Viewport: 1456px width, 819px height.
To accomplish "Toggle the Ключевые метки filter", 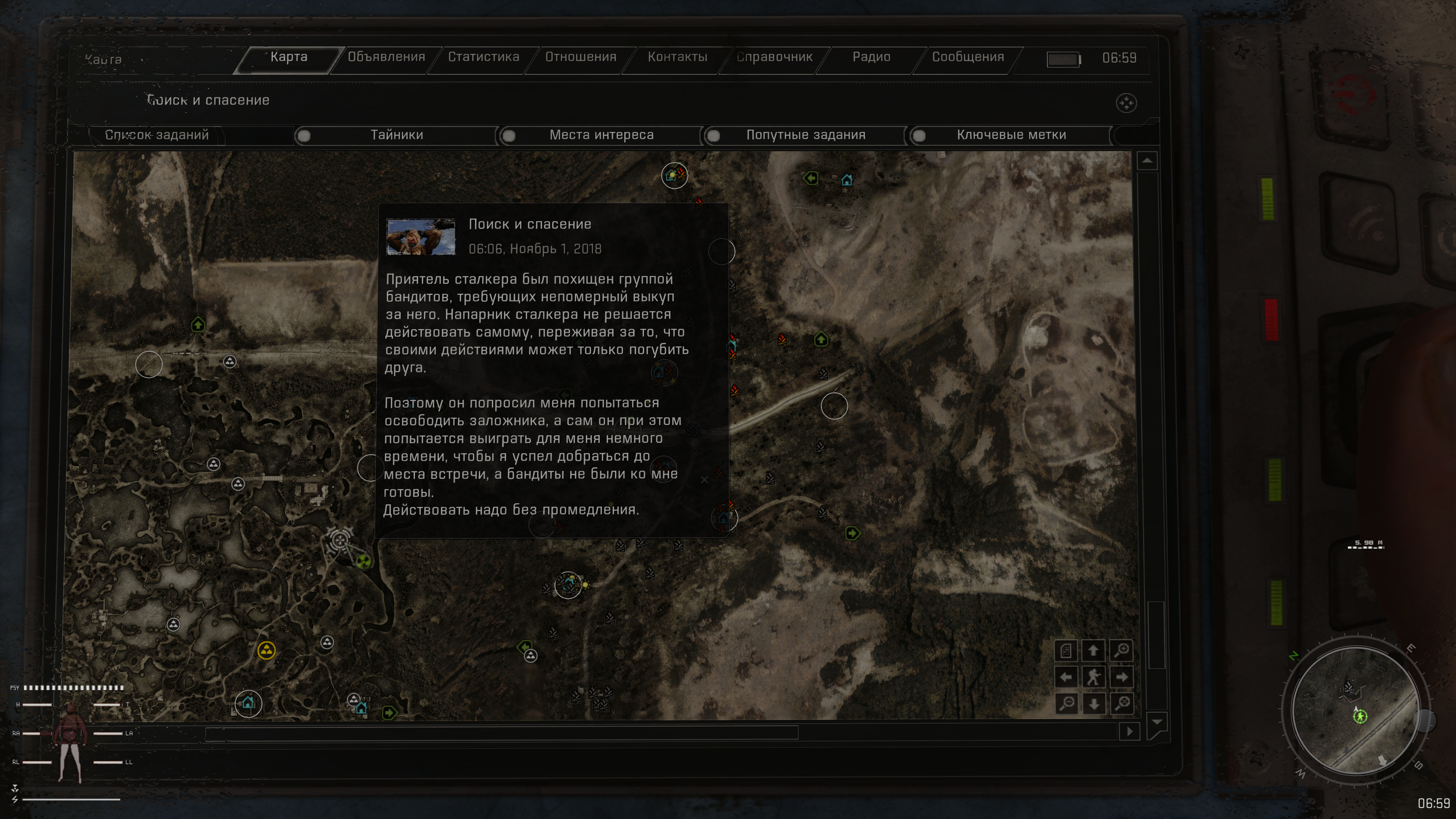I will (x=919, y=136).
